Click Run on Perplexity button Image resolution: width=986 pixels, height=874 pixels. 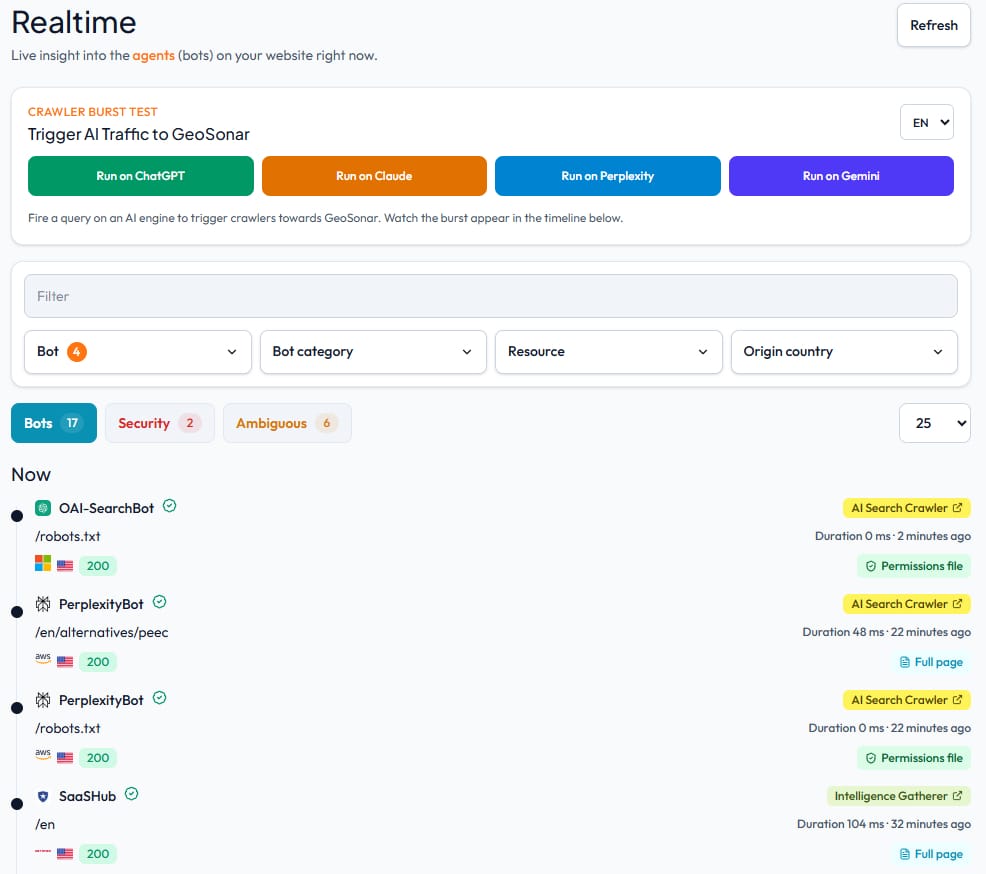click(607, 176)
